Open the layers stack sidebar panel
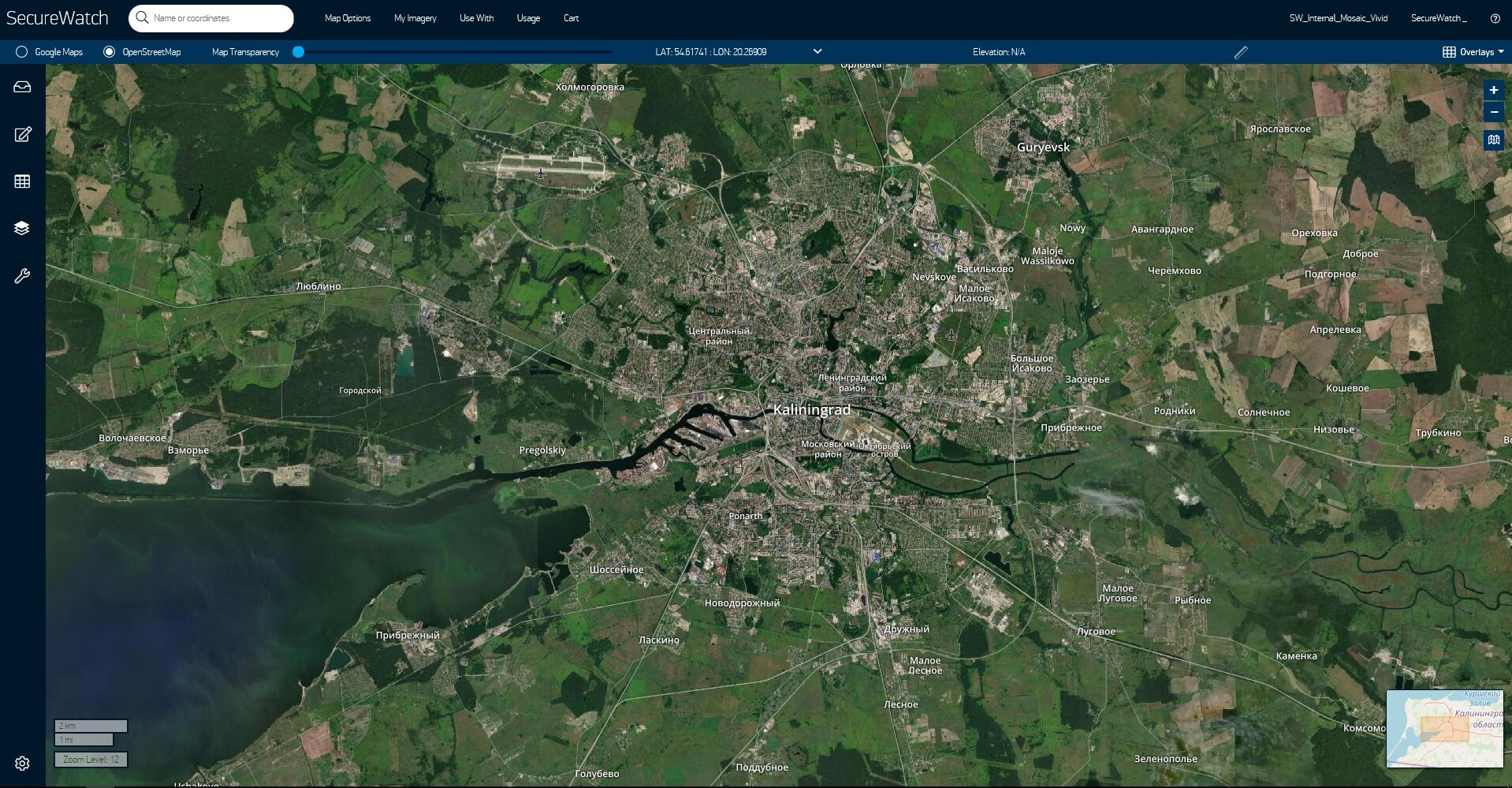 (x=22, y=228)
